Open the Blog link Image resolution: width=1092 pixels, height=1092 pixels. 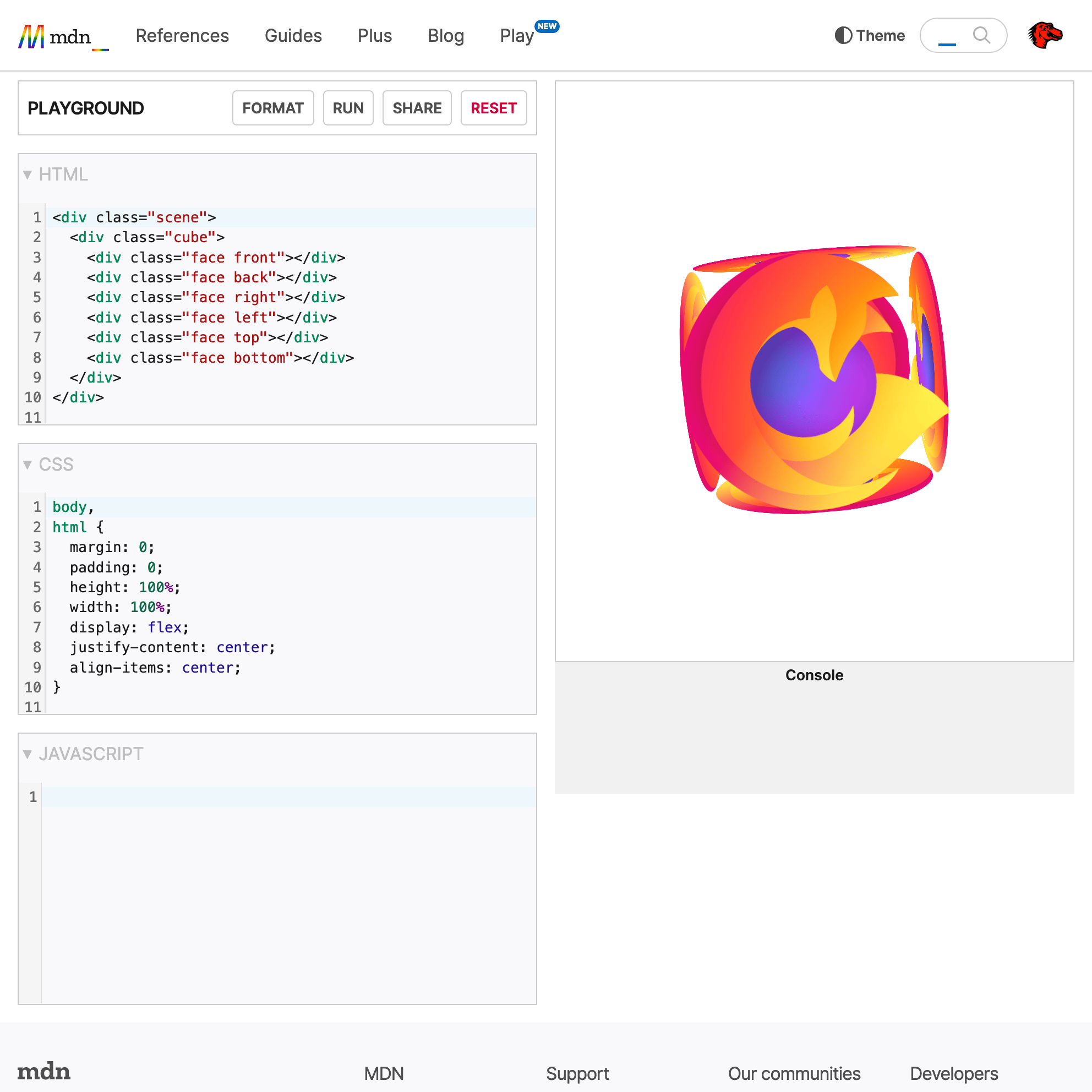(x=445, y=36)
